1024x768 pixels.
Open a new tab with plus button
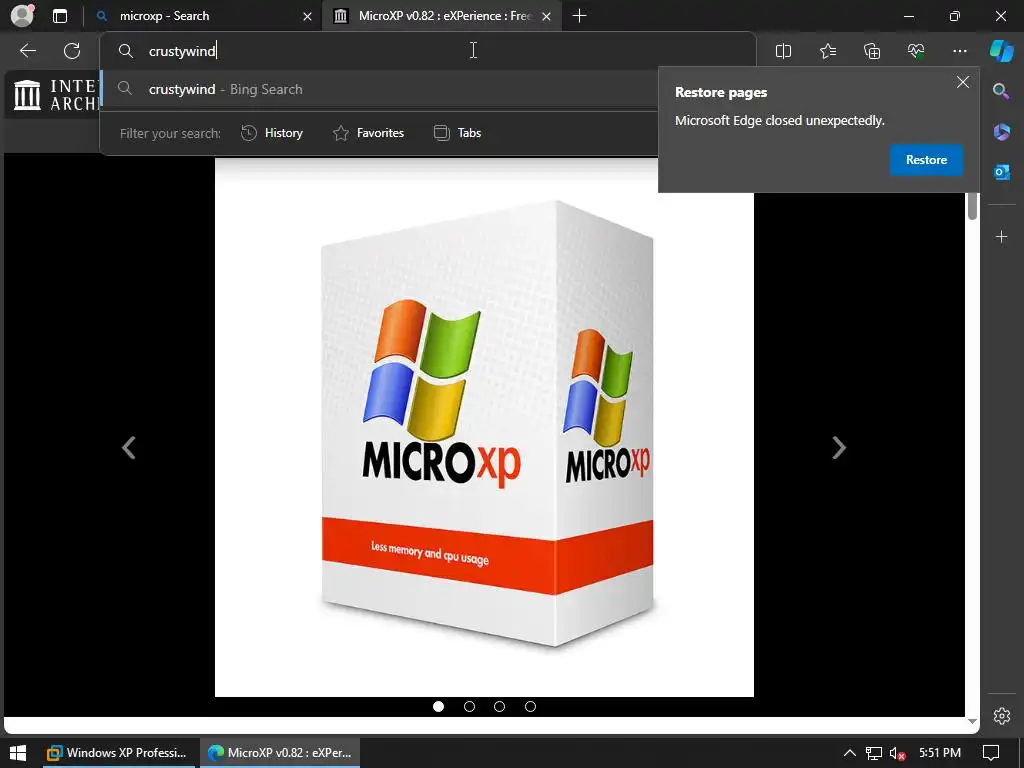click(579, 16)
